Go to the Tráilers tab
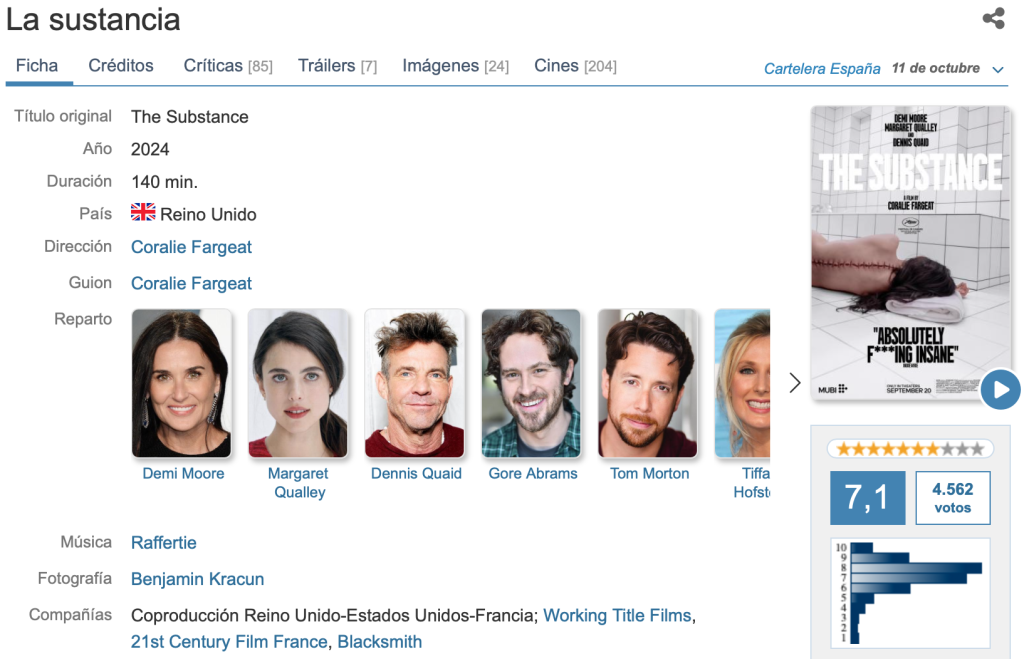This screenshot has width=1024, height=659. [338, 66]
